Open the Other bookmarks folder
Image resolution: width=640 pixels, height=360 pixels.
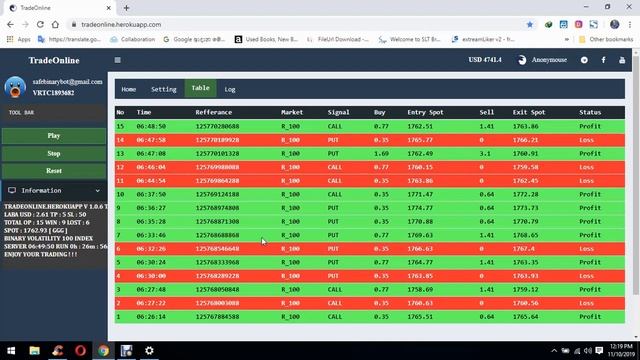pyautogui.click(x=606, y=39)
